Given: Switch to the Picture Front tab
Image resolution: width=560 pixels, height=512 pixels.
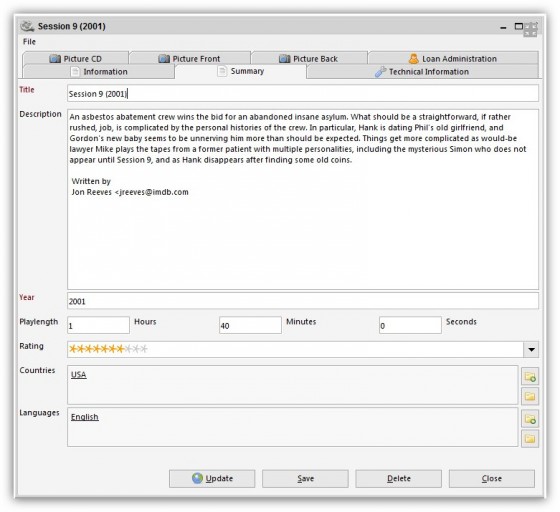Looking at the screenshot, I should click(190, 59).
